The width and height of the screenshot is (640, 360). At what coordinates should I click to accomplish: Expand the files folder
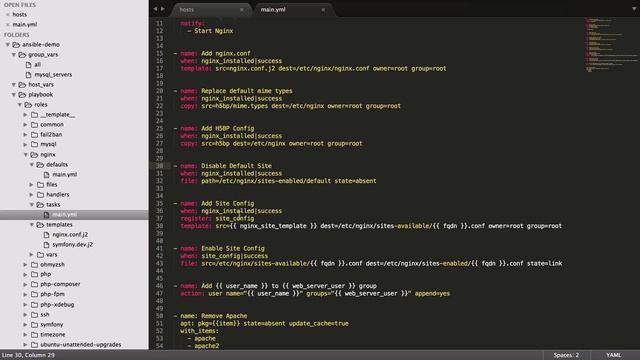point(32,184)
